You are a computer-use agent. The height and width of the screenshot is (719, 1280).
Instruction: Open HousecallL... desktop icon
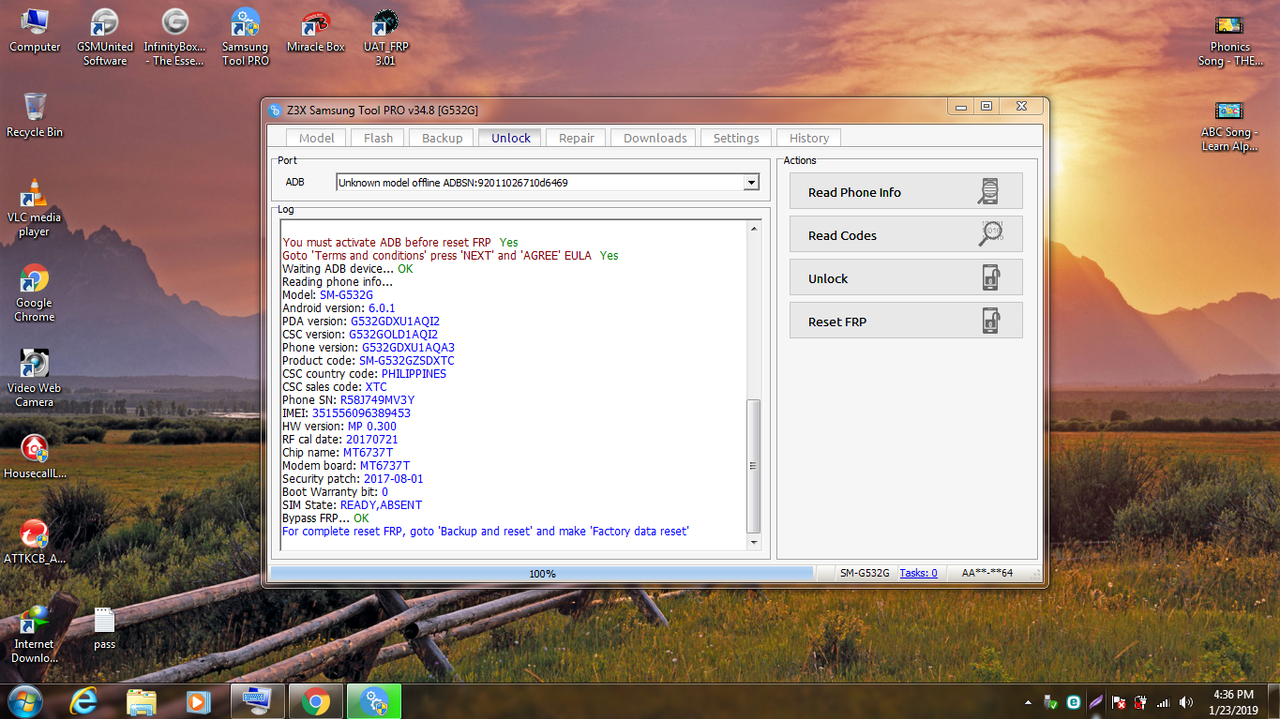point(34,457)
